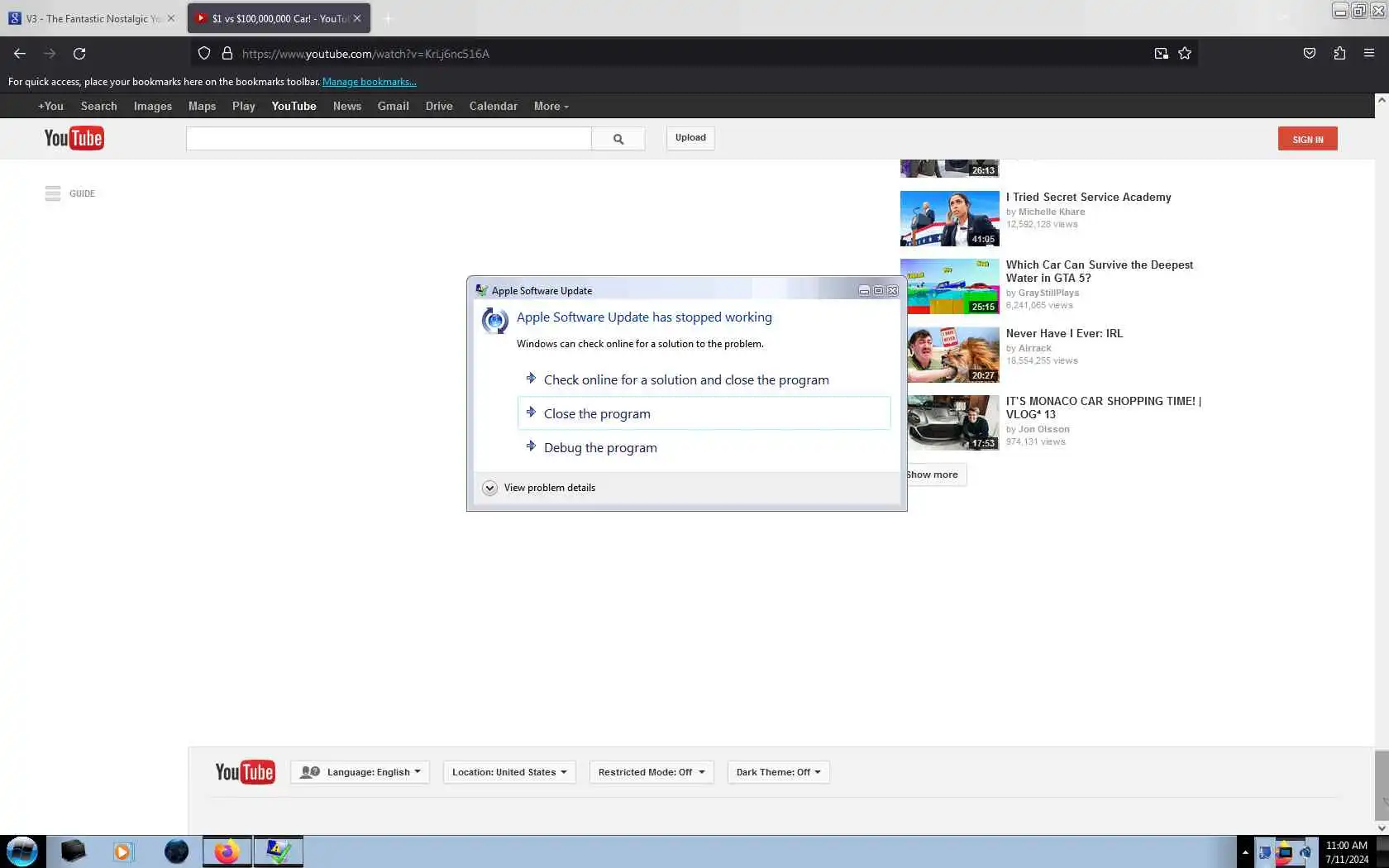Go back with the browser back arrow
Screen dimensions: 1389x868
[20, 54]
